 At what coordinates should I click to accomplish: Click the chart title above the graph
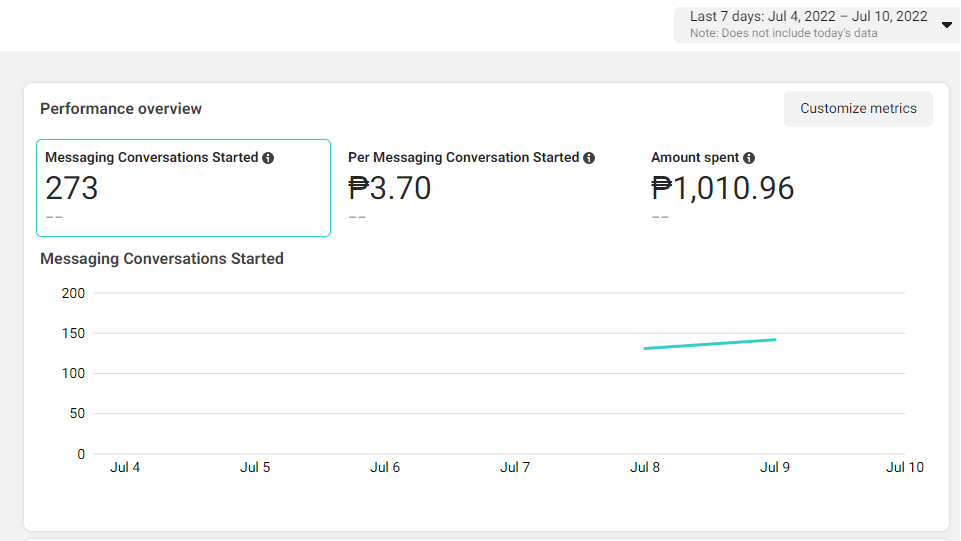162,259
